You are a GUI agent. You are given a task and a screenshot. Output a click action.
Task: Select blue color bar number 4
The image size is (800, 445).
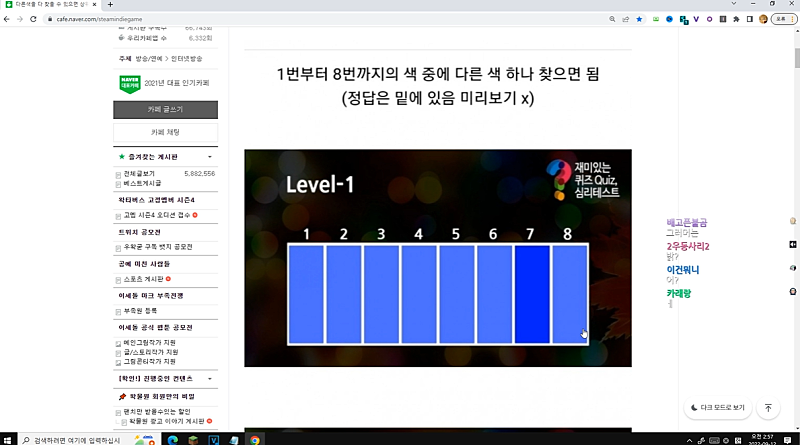(x=419, y=294)
